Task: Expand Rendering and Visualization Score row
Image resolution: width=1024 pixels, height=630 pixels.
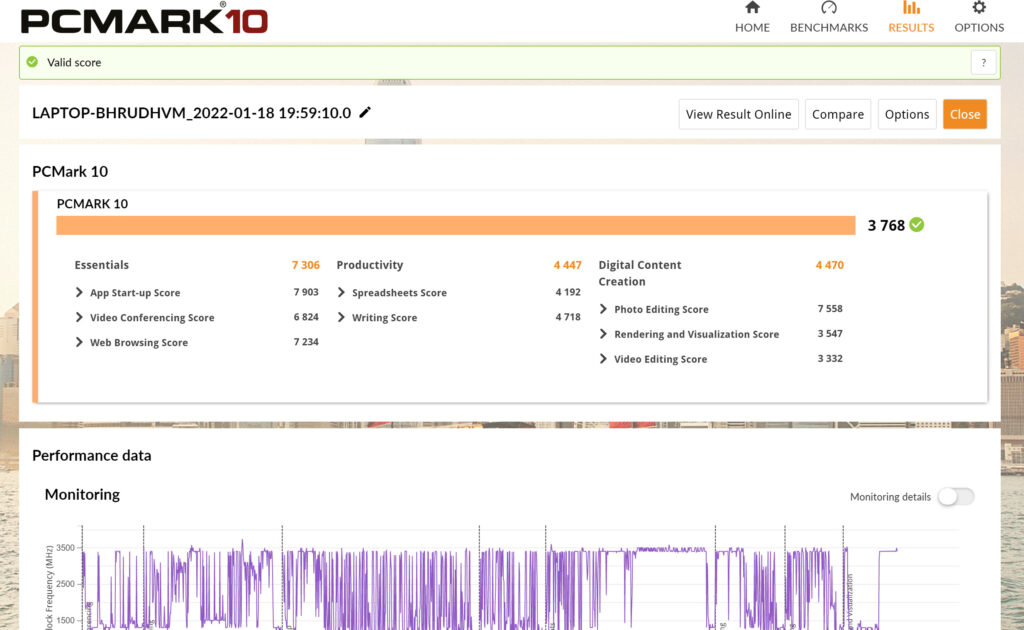Action: [x=603, y=334]
